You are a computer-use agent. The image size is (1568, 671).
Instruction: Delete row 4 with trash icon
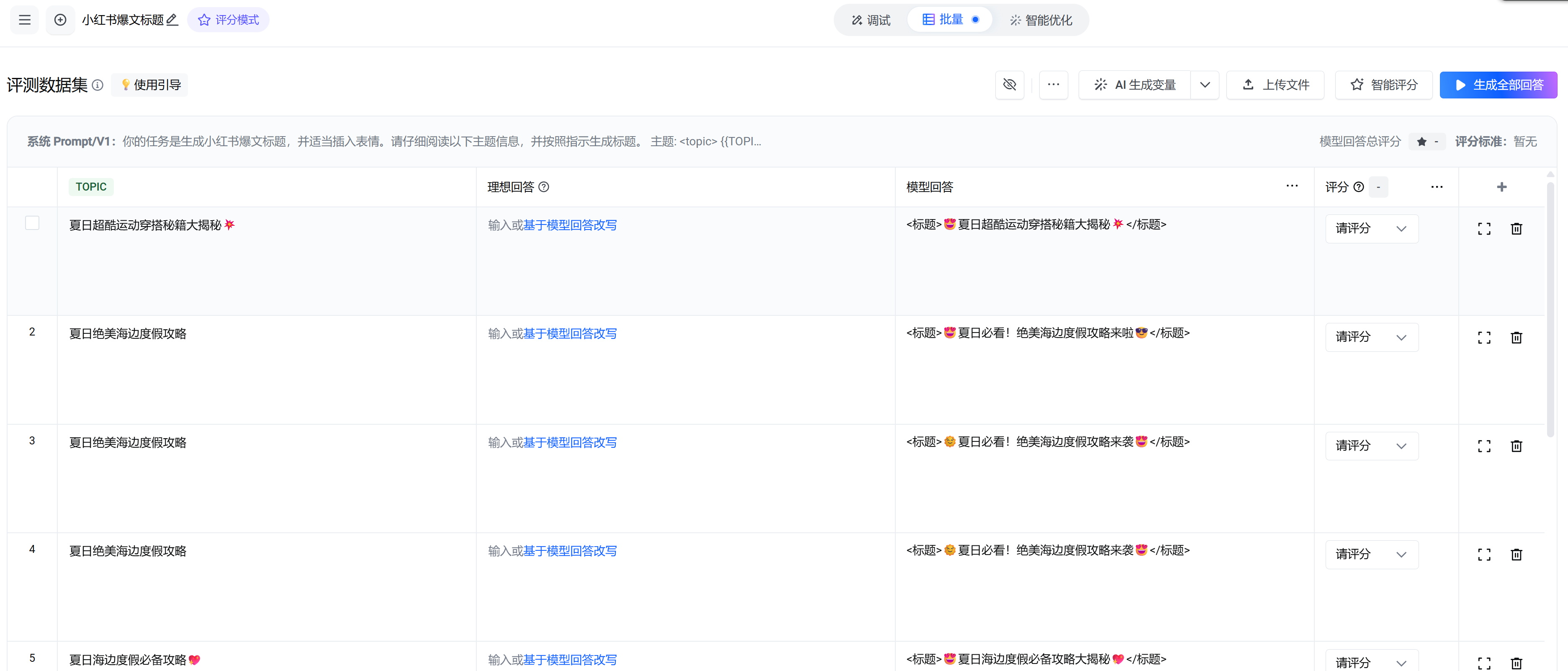[1516, 555]
